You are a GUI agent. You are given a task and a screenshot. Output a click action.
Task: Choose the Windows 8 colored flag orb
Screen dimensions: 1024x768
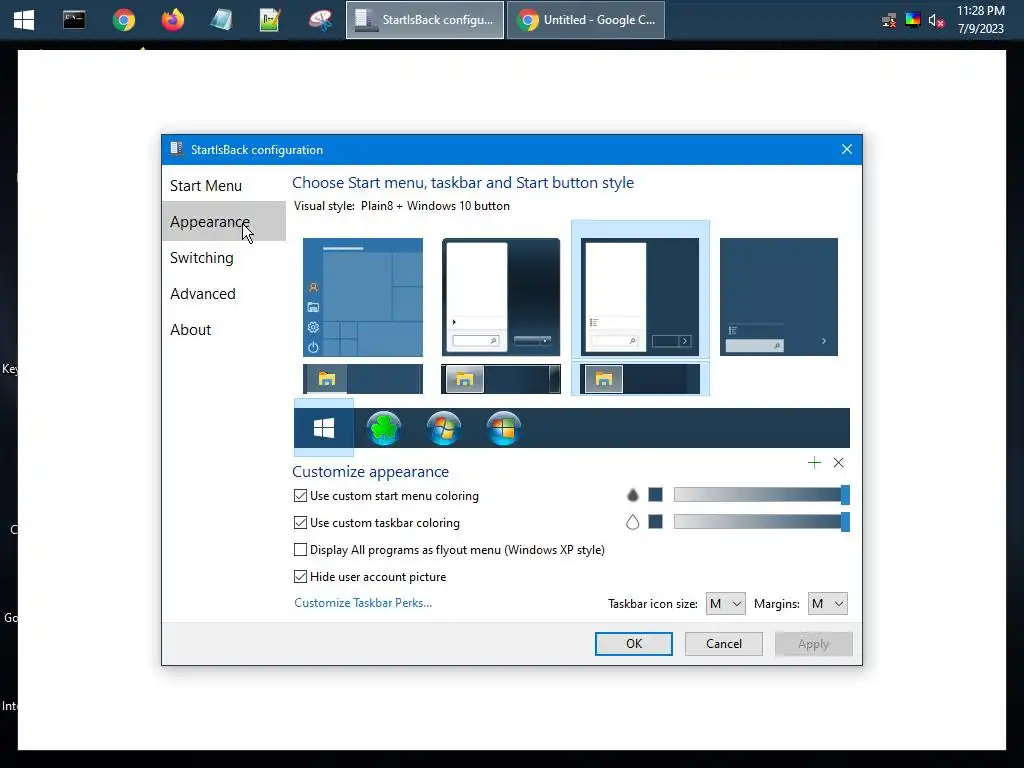tap(504, 428)
